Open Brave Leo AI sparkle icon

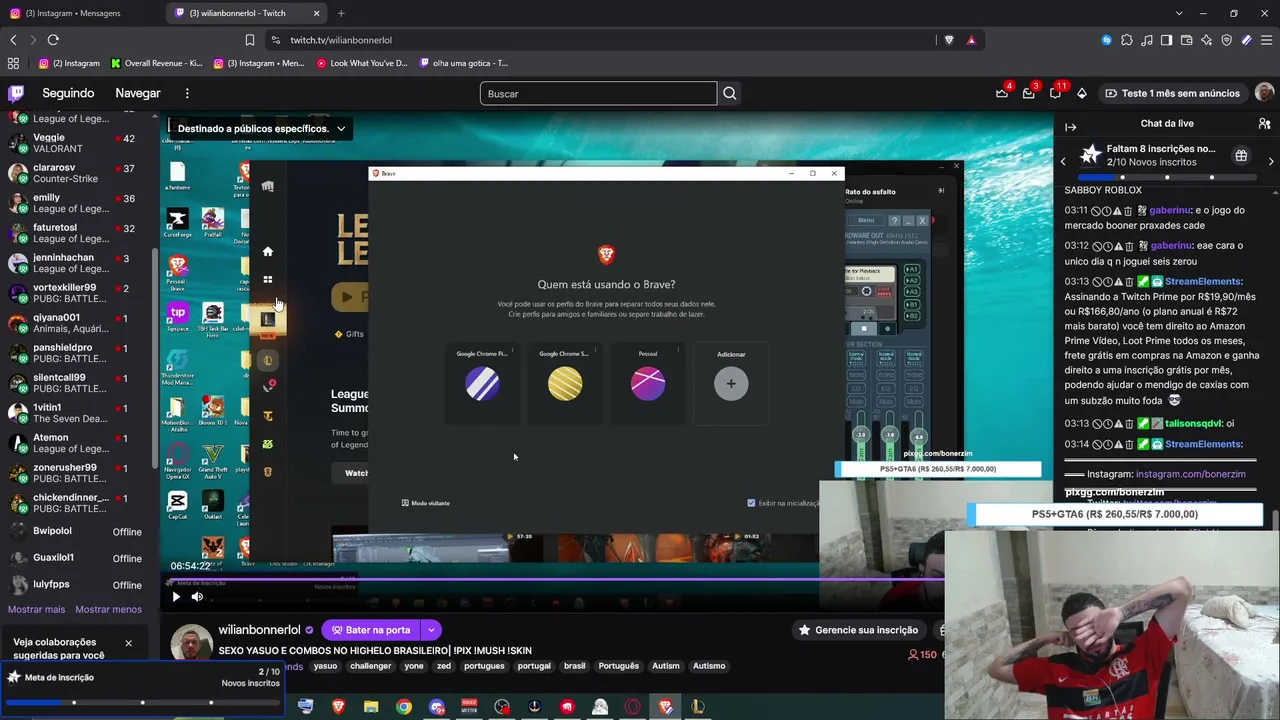coord(1207,40)
